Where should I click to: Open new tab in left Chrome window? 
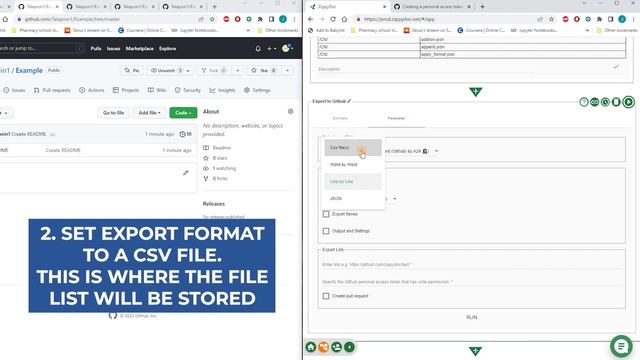214,7
